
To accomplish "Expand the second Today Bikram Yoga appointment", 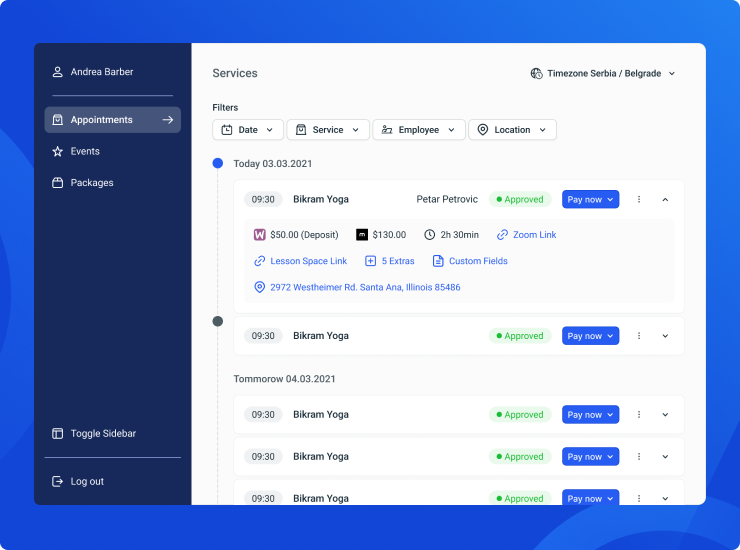I will click(x=665, y=336).
